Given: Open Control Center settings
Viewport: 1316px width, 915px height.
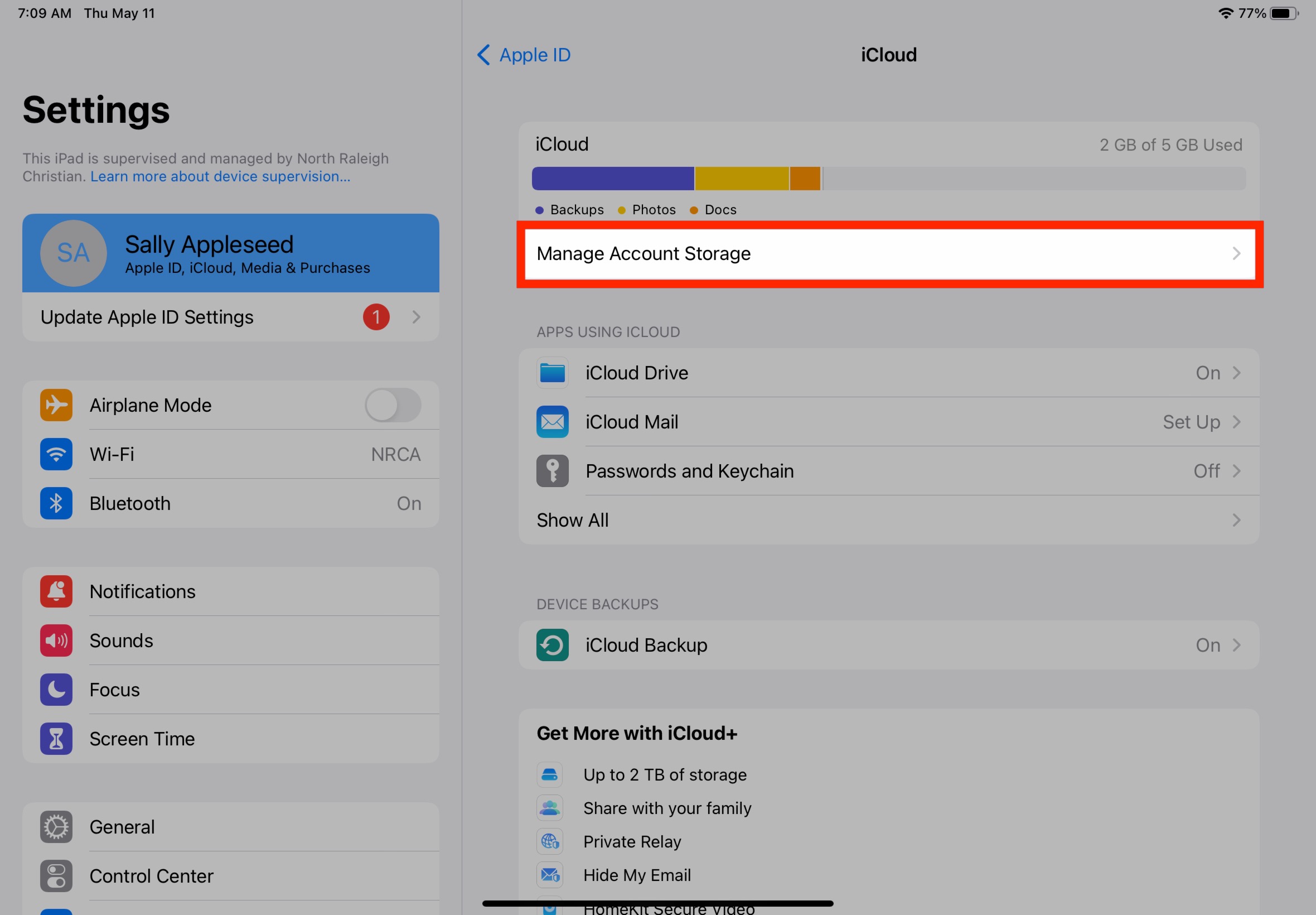Looking at the screenshot, I should coord(231,875).
